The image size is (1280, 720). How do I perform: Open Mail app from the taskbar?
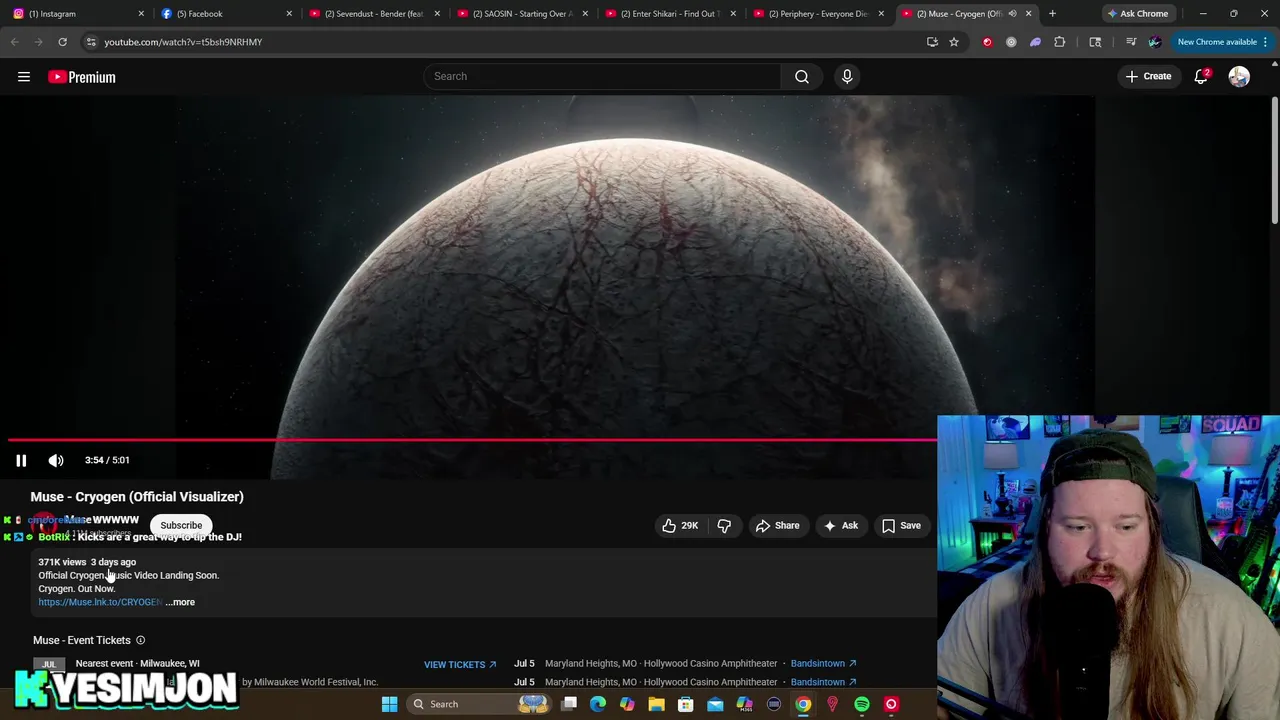pyautogui.click(x=715, y=704)
